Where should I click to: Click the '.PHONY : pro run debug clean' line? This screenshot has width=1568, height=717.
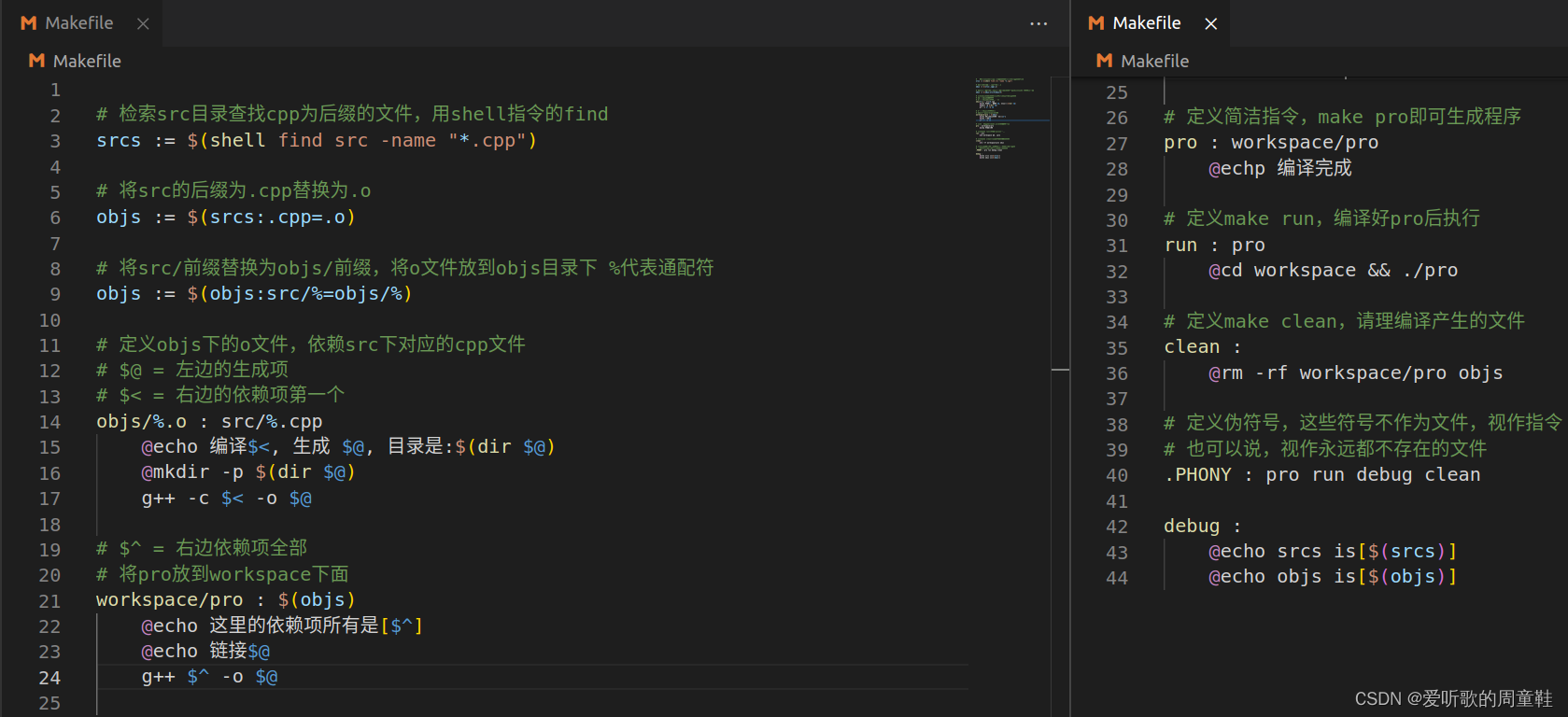[1322, 475]
